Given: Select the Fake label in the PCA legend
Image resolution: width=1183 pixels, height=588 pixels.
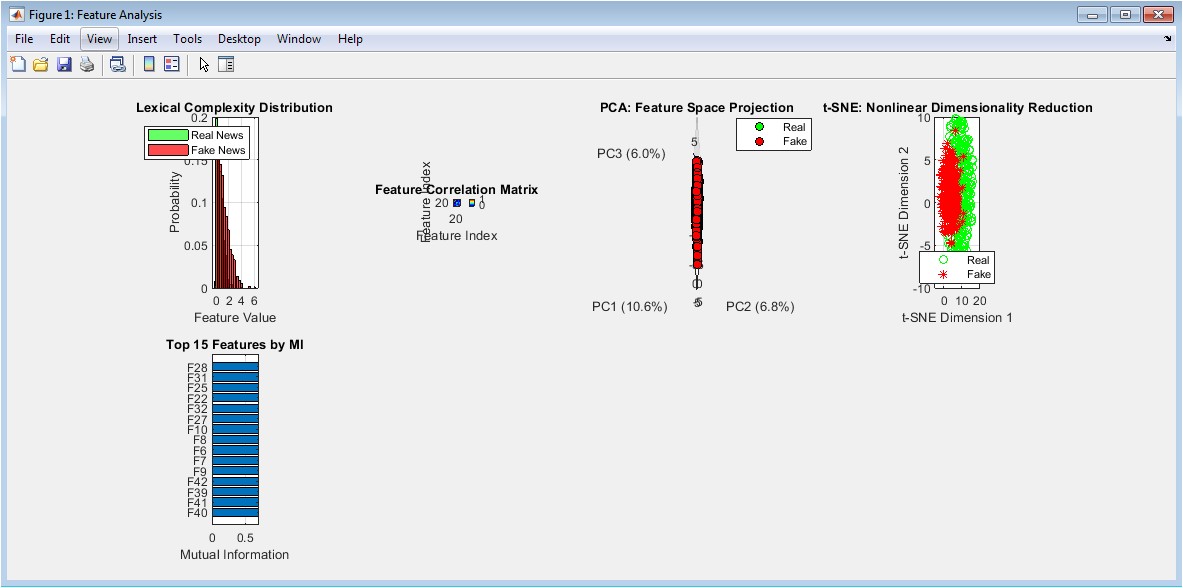Looking at the screenshot, I should [794, 142].
